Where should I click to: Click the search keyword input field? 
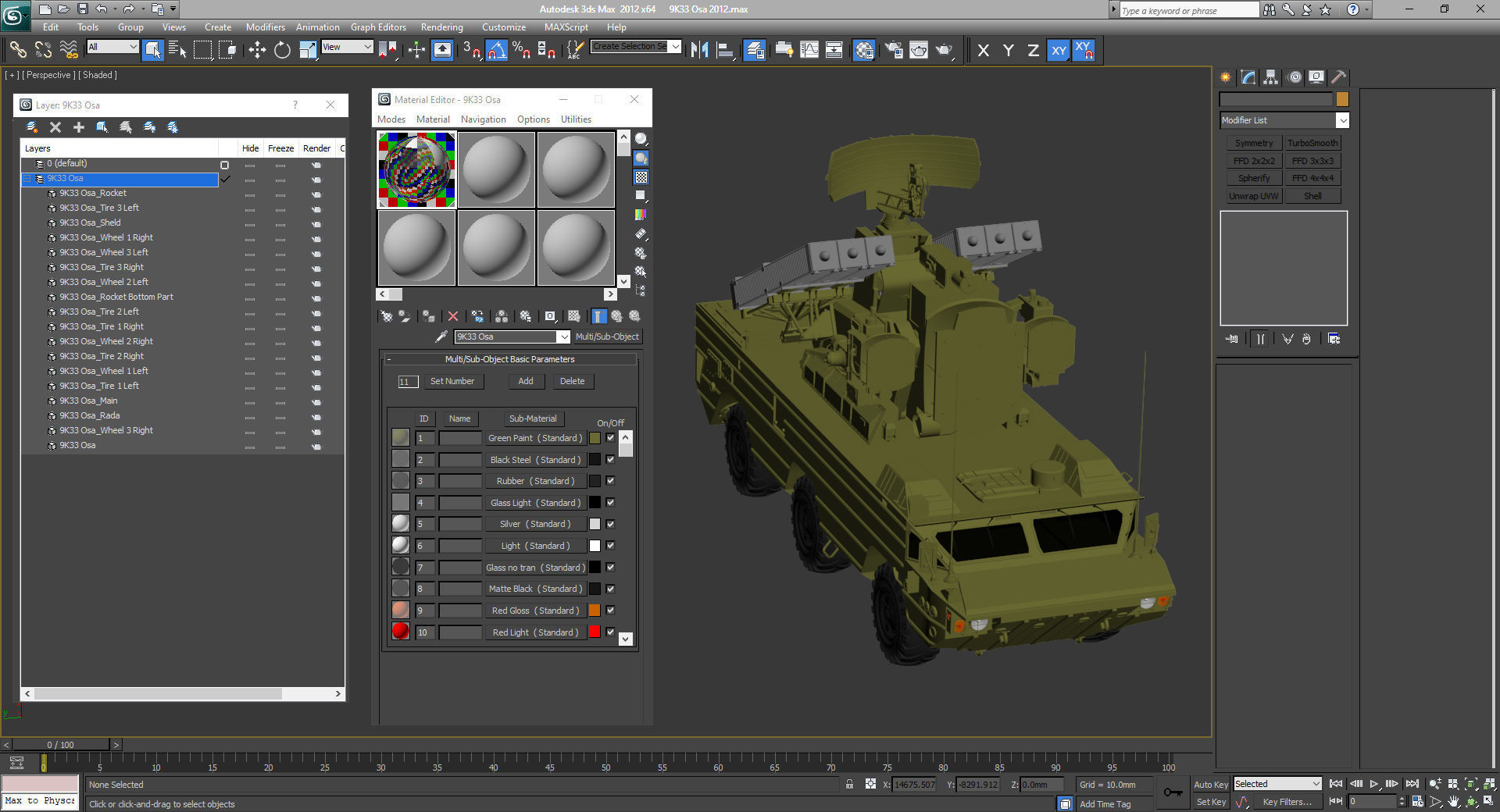pyautogui.click(x=1188, y=10)
